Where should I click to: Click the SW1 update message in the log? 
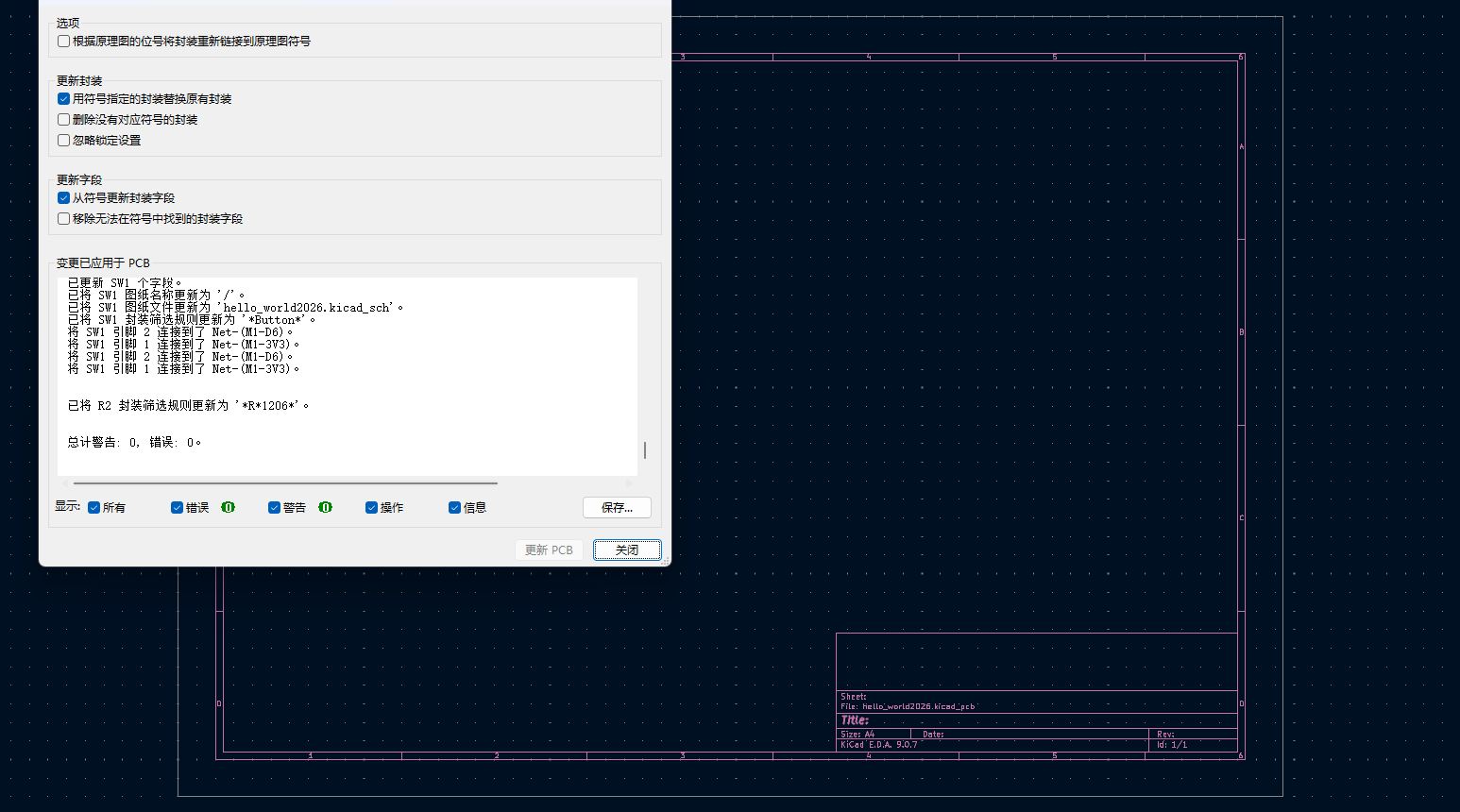(136, 282)
